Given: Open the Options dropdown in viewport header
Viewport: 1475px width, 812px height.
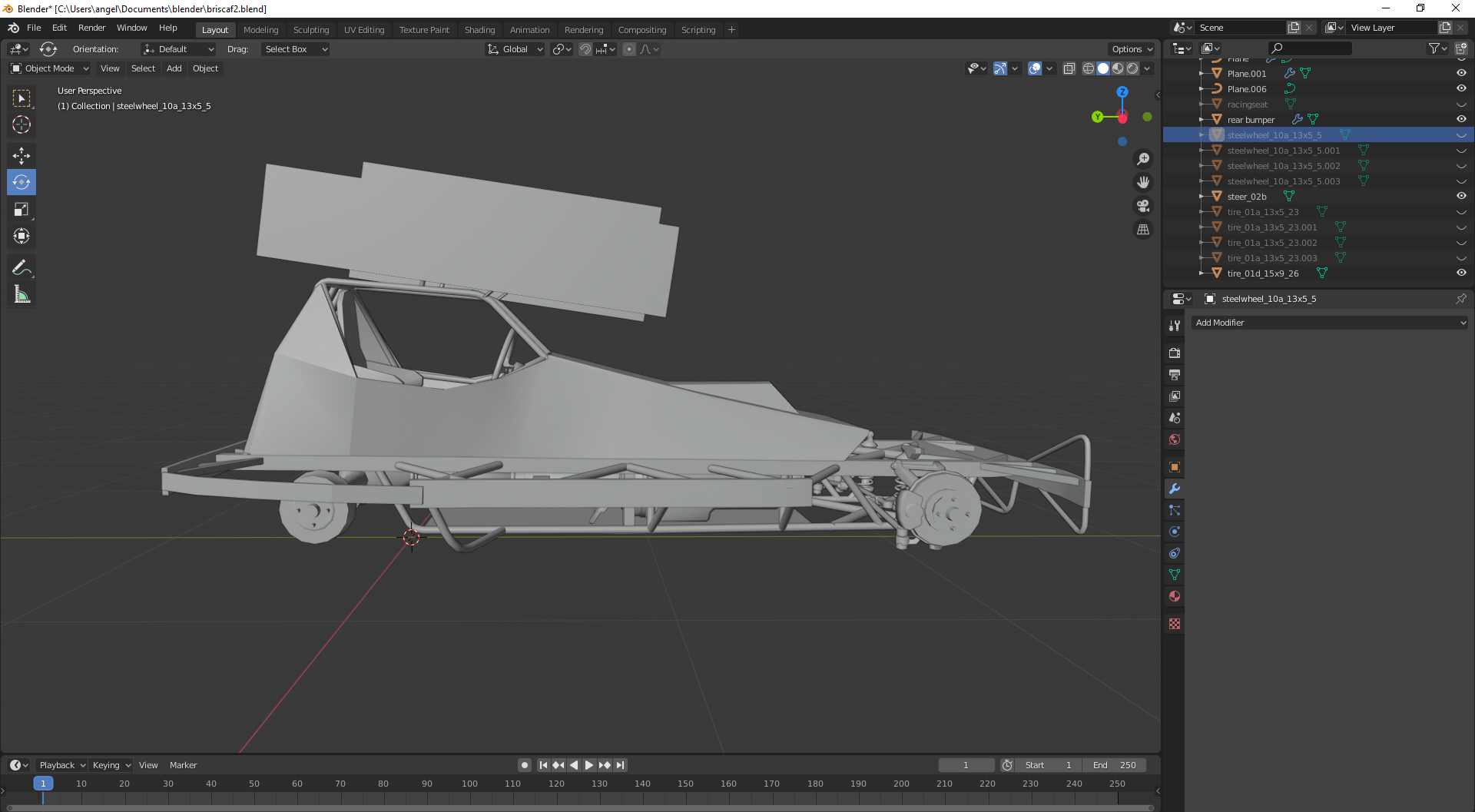Looking at the screenshot, I should 1132,49.
